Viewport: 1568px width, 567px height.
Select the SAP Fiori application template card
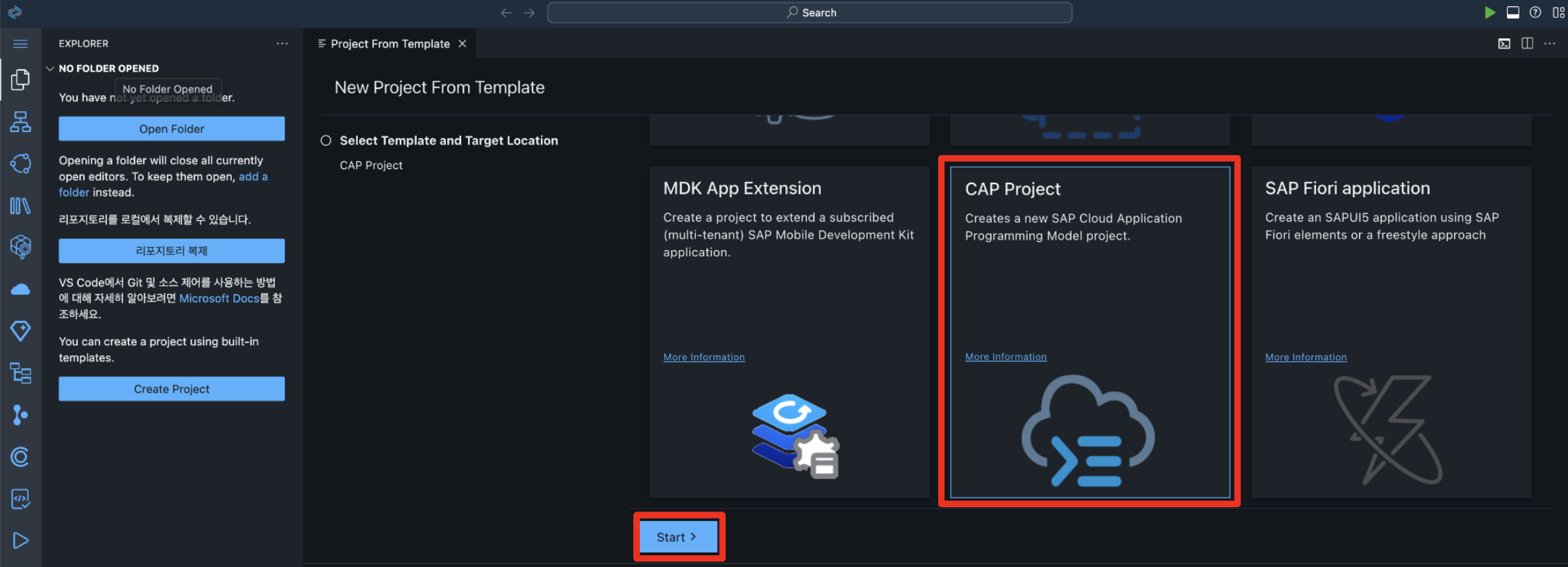point(1390,331)
